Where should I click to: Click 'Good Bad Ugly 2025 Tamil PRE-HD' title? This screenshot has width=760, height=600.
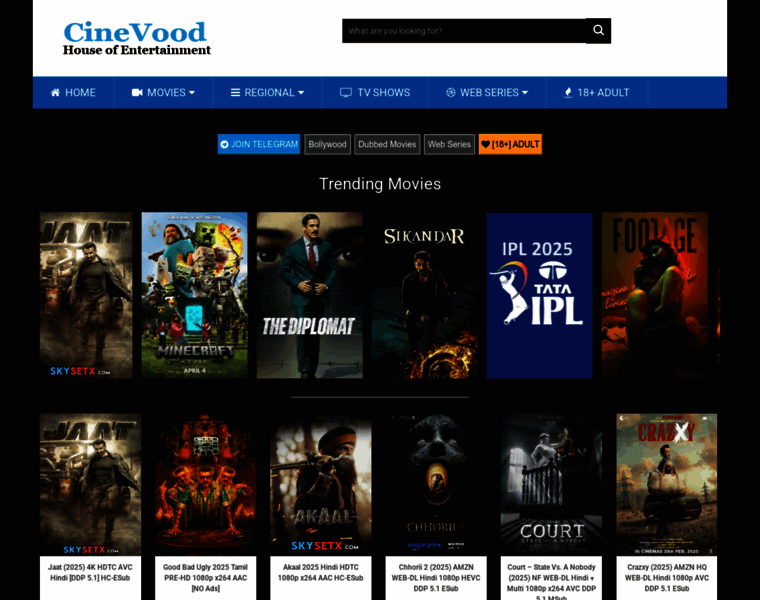click(x=206, y=578)
